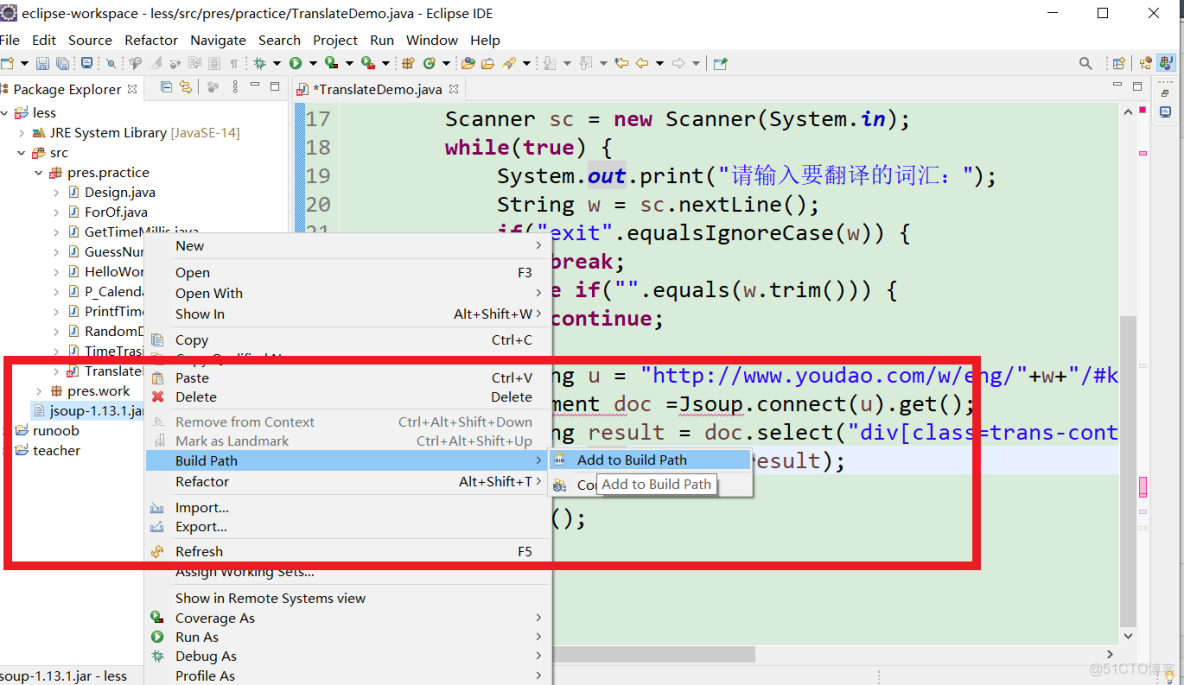Click Debug As in the context menu
Image resolution: width=1184 pixels, height=685 pixels.
pos(348,656)
